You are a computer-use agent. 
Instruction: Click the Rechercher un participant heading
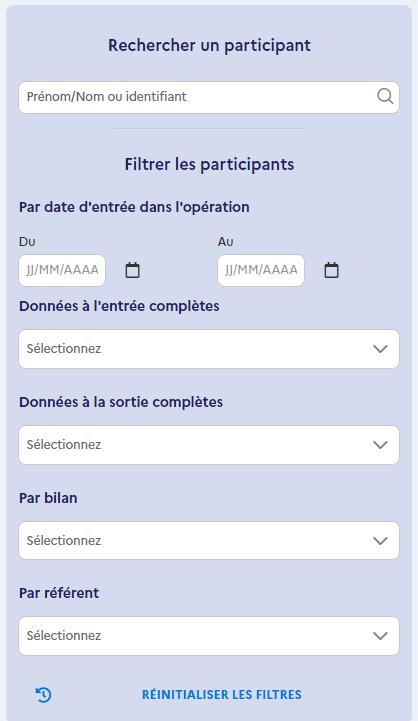[209, 46]
